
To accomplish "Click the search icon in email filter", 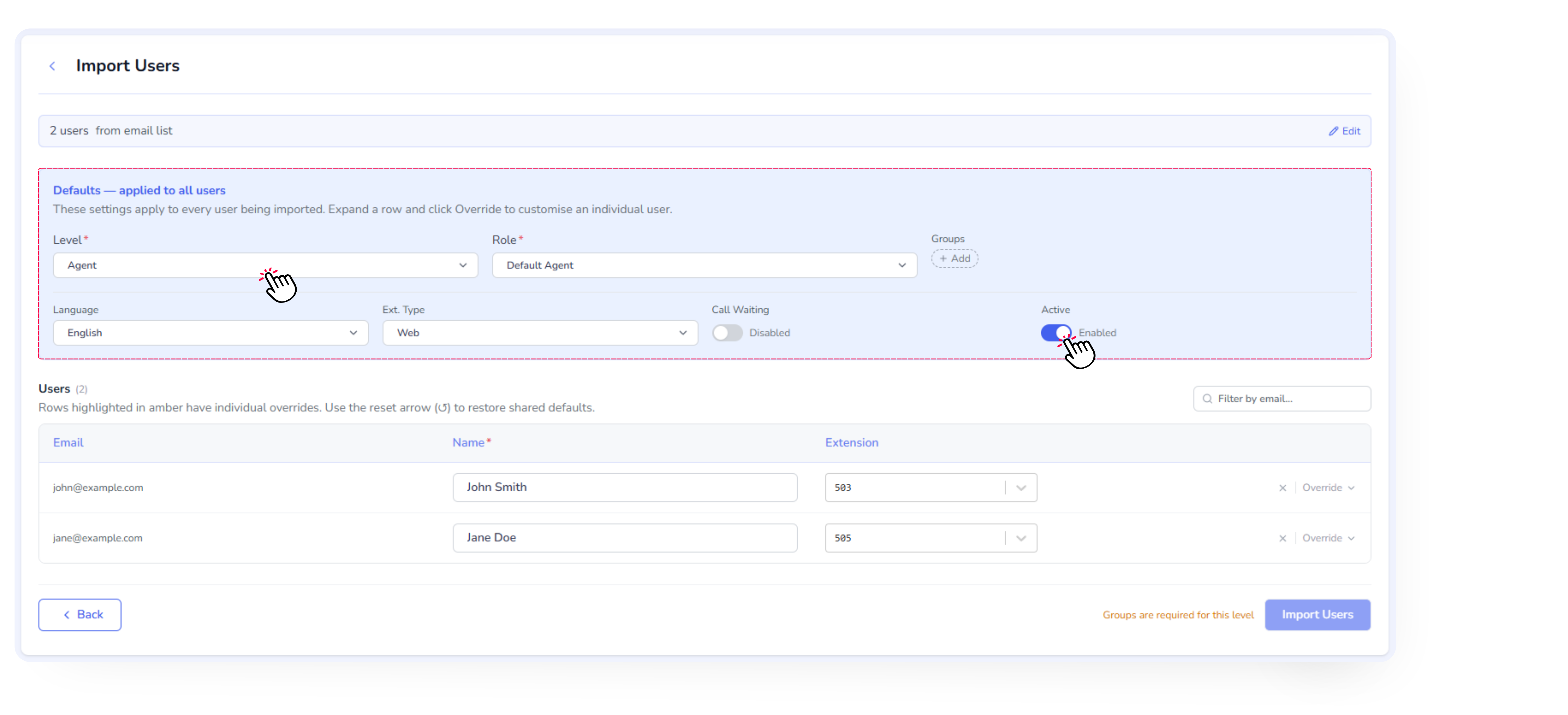I will [x=1207, y=399].
